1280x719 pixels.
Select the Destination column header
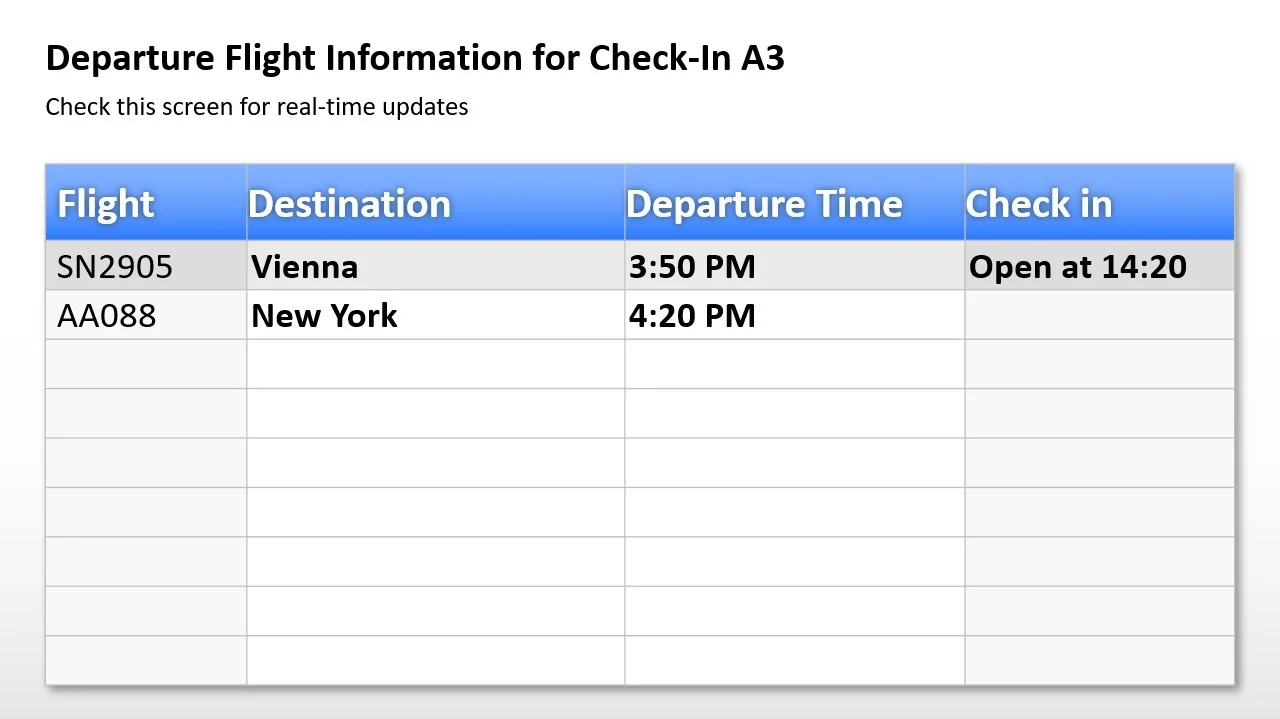click(x=350, y=204)
